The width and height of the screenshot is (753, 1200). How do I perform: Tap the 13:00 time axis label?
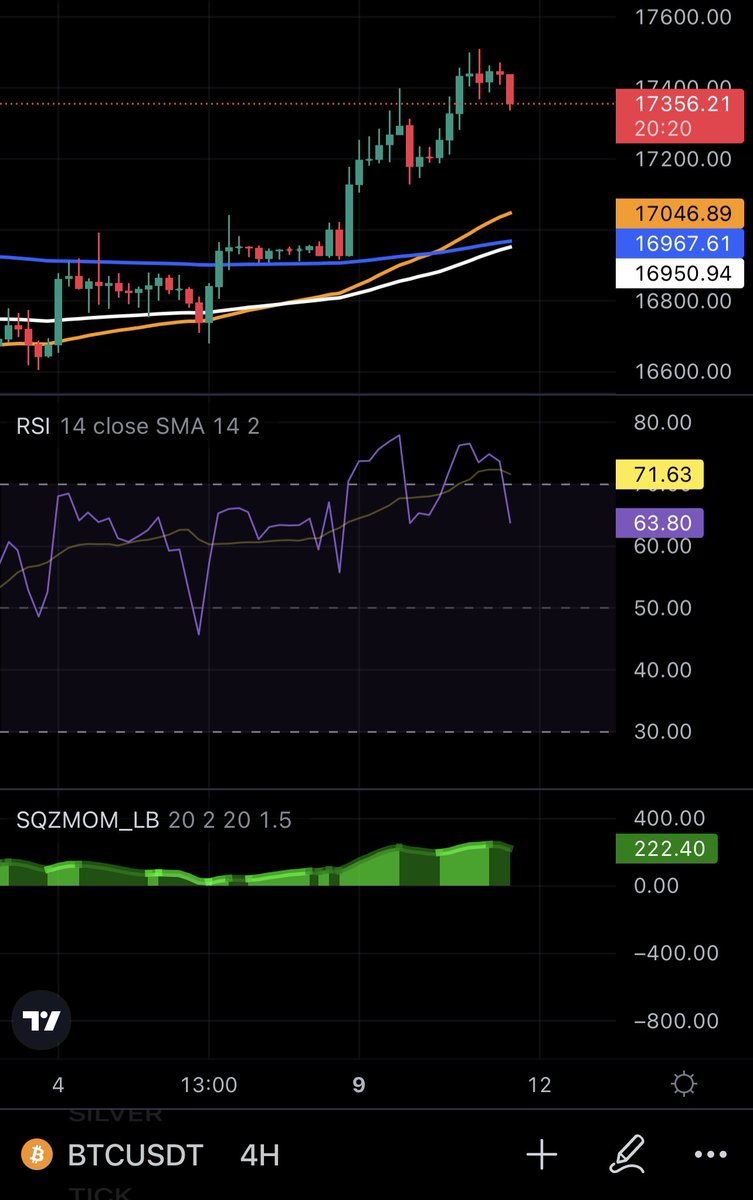[209, 1084]
